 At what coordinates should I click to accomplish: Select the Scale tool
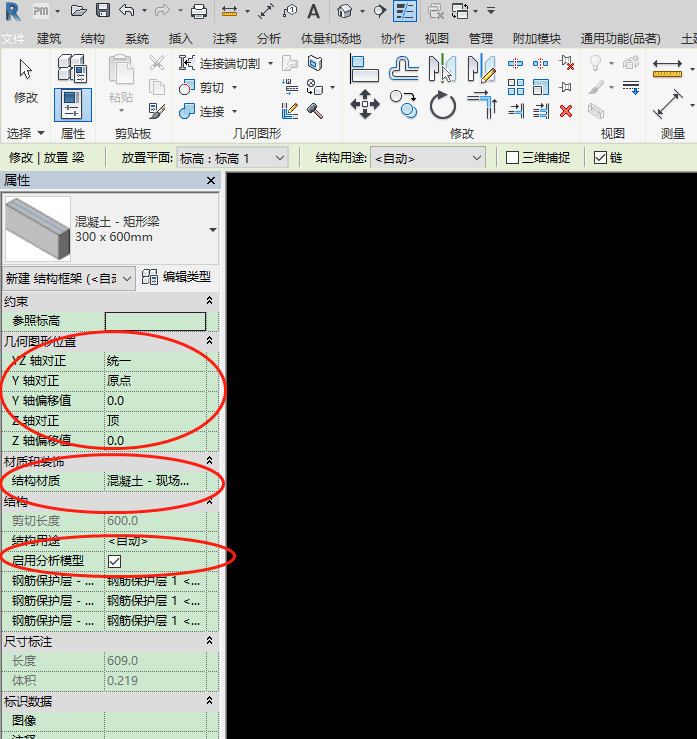pos(541,87)
